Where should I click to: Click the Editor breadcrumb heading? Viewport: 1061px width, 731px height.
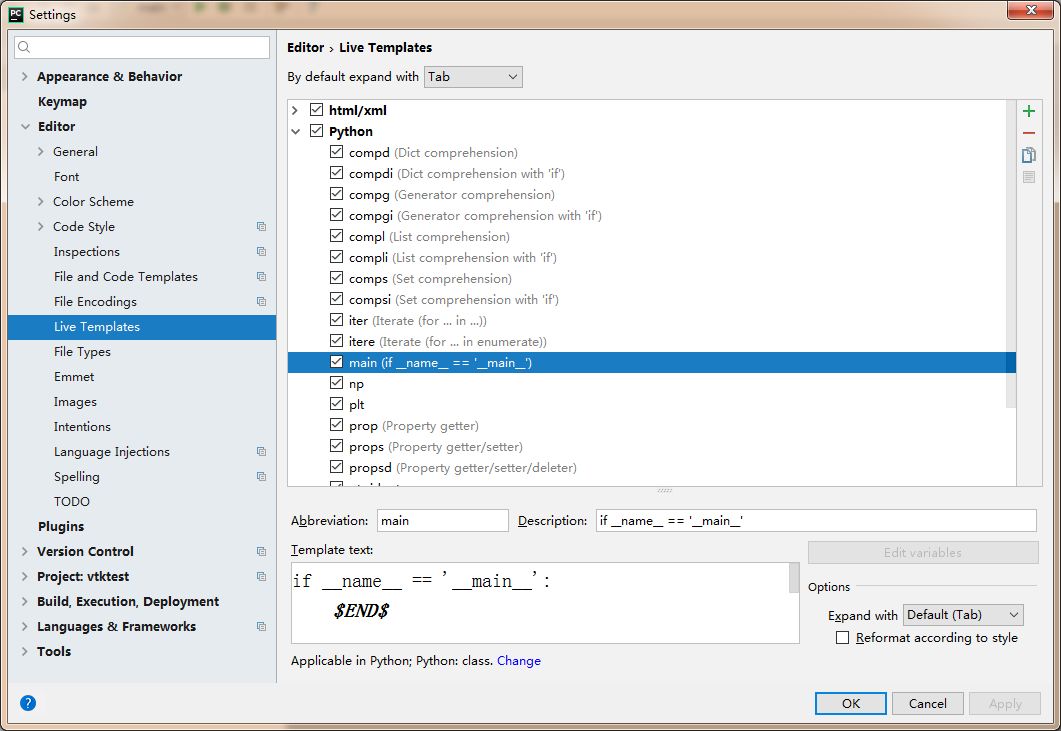(x=305, y=47)
